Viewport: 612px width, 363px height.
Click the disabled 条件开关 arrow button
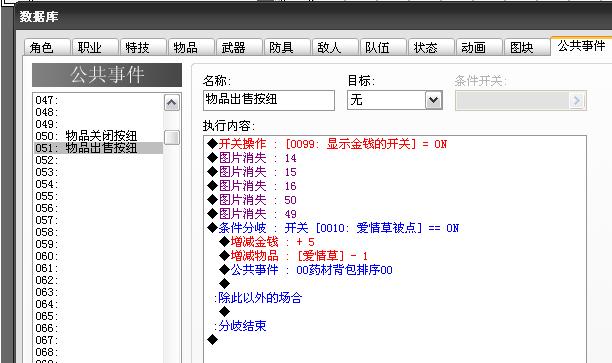point(576,101)
